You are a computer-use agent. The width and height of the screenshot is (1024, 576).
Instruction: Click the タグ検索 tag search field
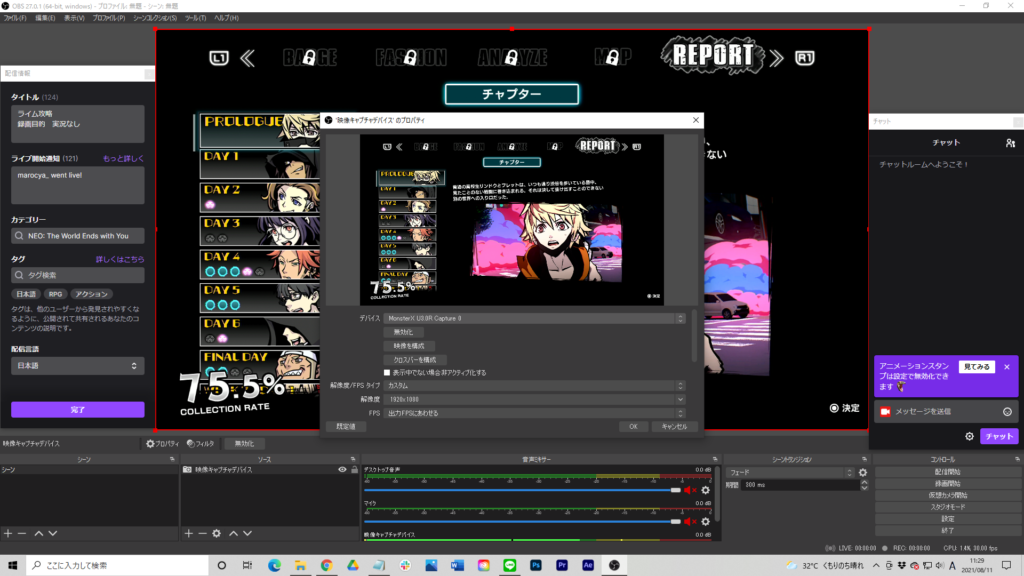[x=78, y=275]
